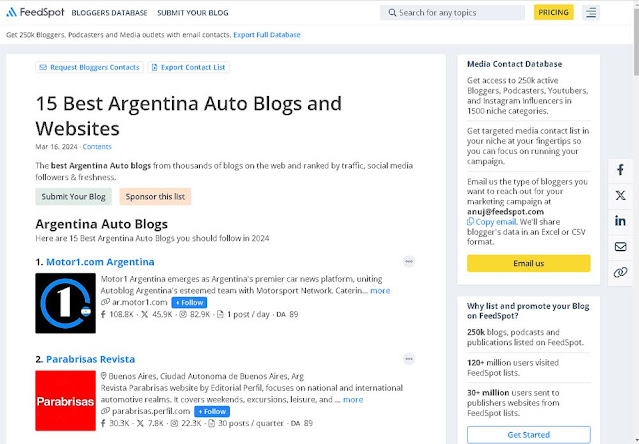Click Sponsor this list button
This screenshot has width=639, height=444.
(x=155, y=197)
